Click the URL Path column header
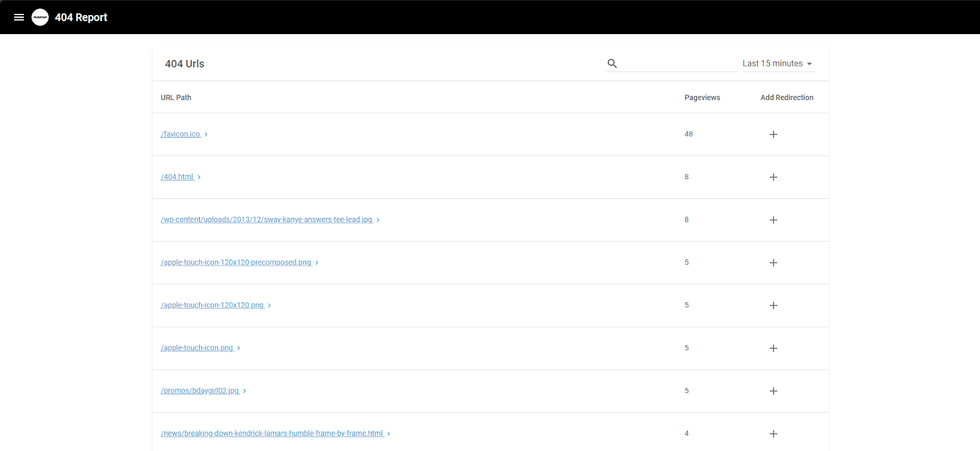This screenshot has width=980, height=451. [x=176, y=98]
